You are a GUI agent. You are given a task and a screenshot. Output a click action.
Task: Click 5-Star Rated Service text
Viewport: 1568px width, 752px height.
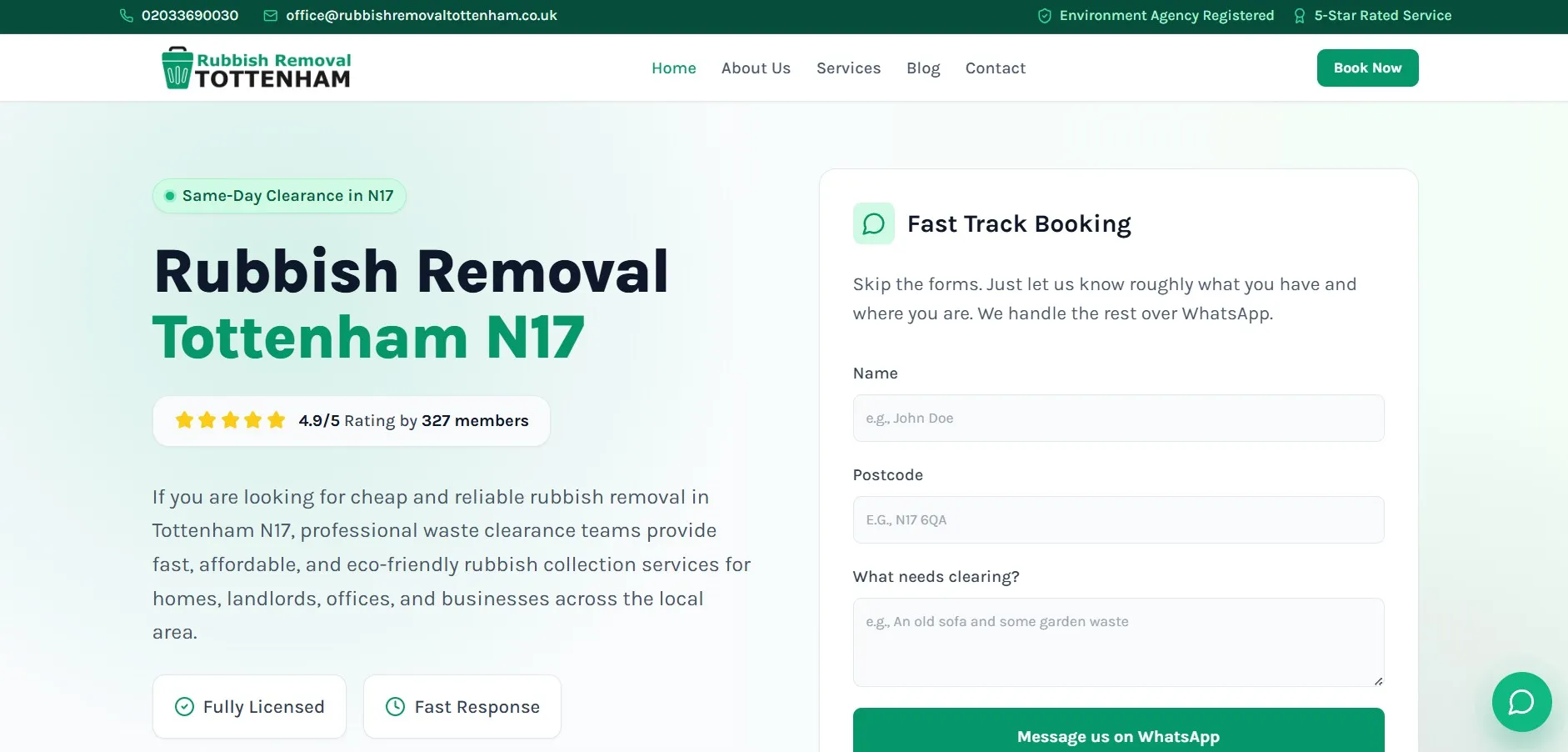click(x=1382, y=16)
